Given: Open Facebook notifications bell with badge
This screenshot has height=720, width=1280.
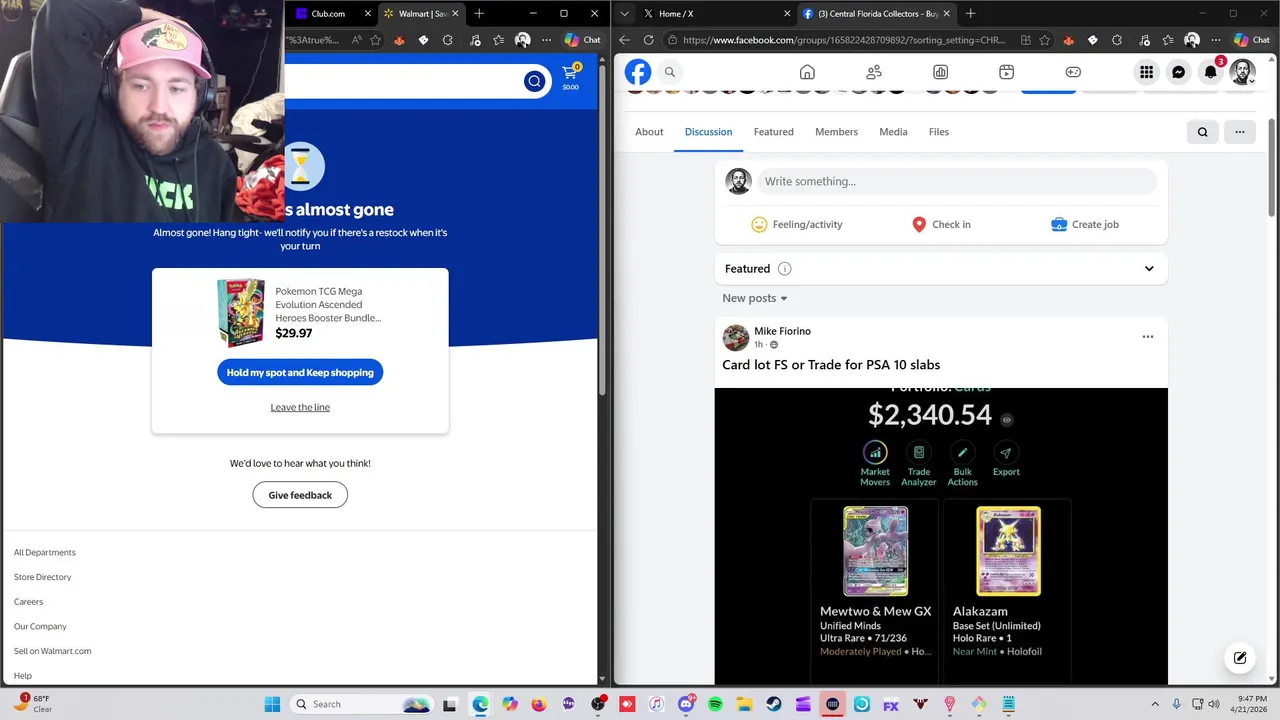Looking at the screenshot, I should [1211, 72].
